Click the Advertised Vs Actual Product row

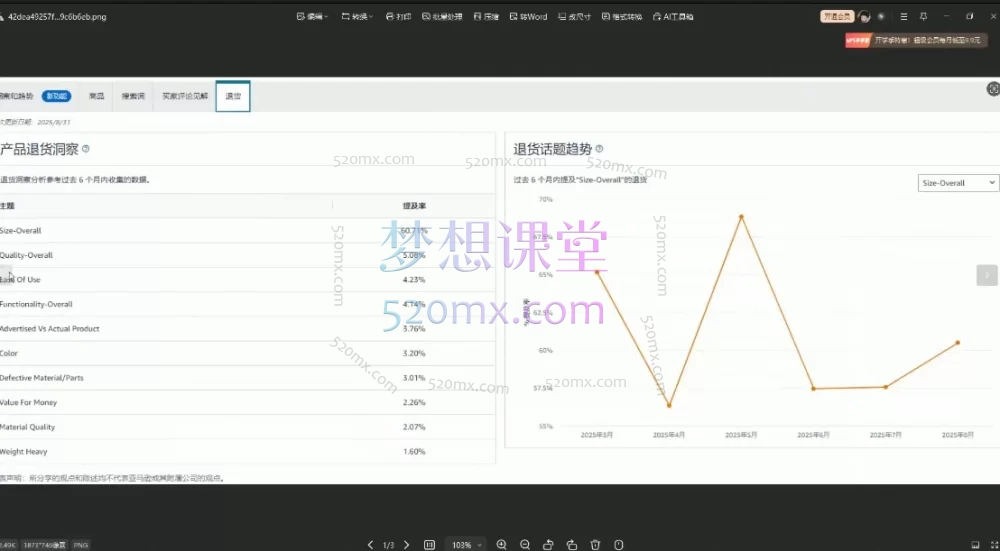[247, 328]
